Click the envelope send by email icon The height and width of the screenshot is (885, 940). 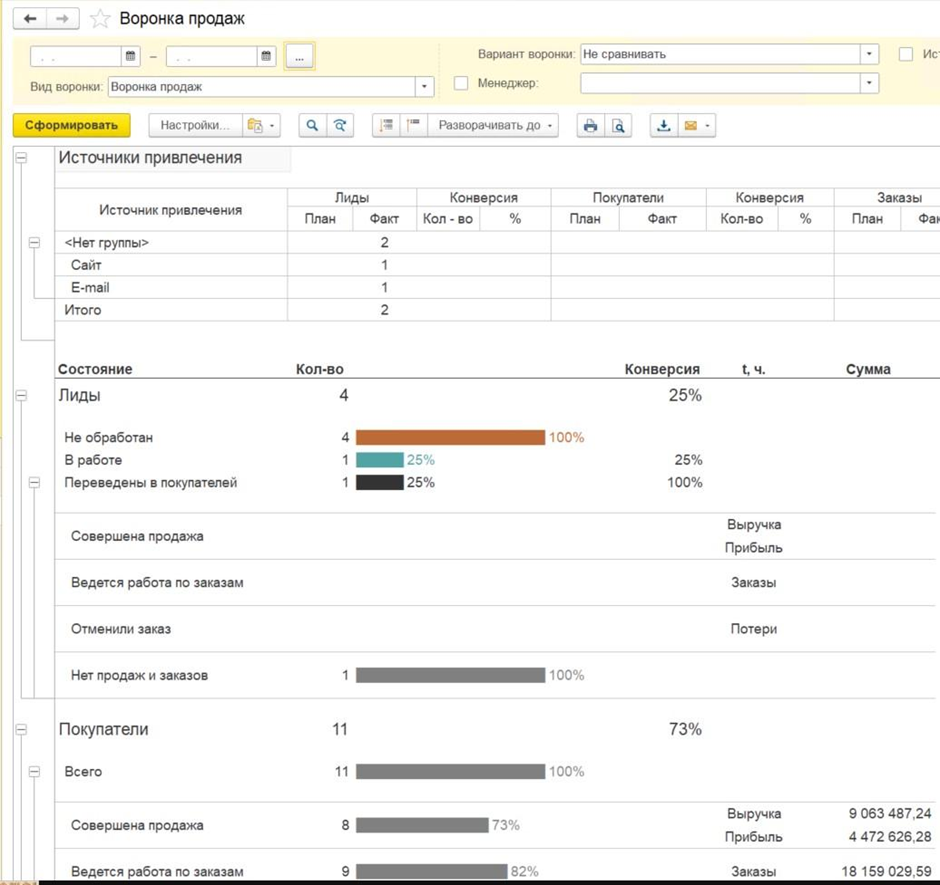point(690,126)
